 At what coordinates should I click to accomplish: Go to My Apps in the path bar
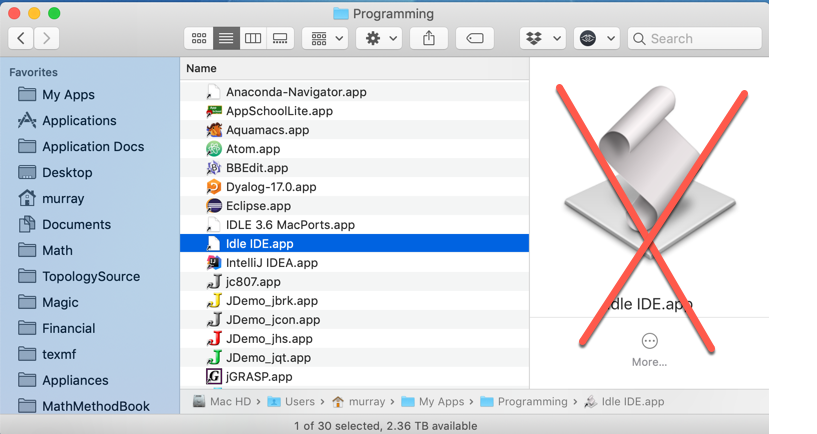click(x=433, y=402)
